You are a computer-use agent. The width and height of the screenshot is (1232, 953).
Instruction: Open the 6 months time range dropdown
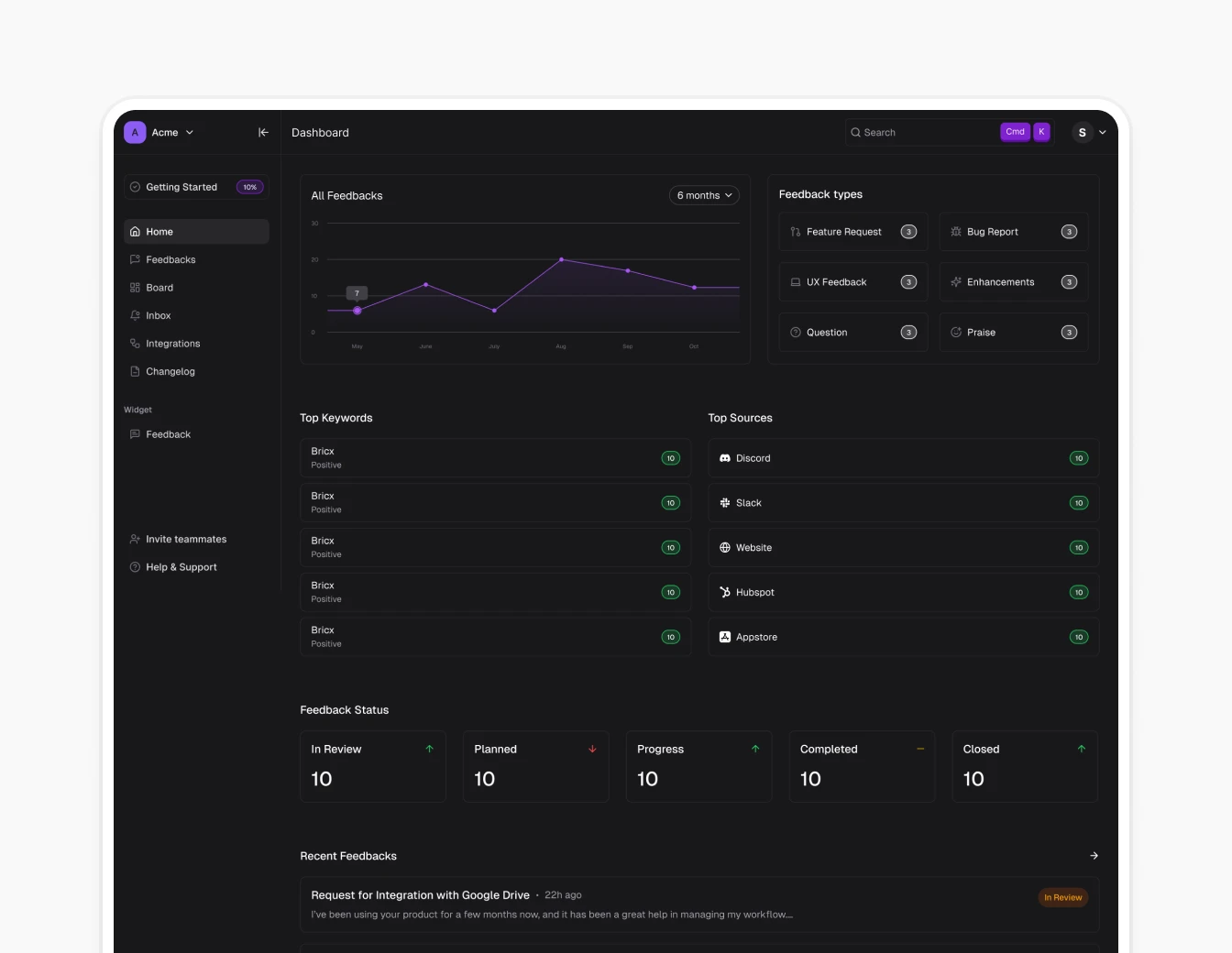(x=703, y=195)
